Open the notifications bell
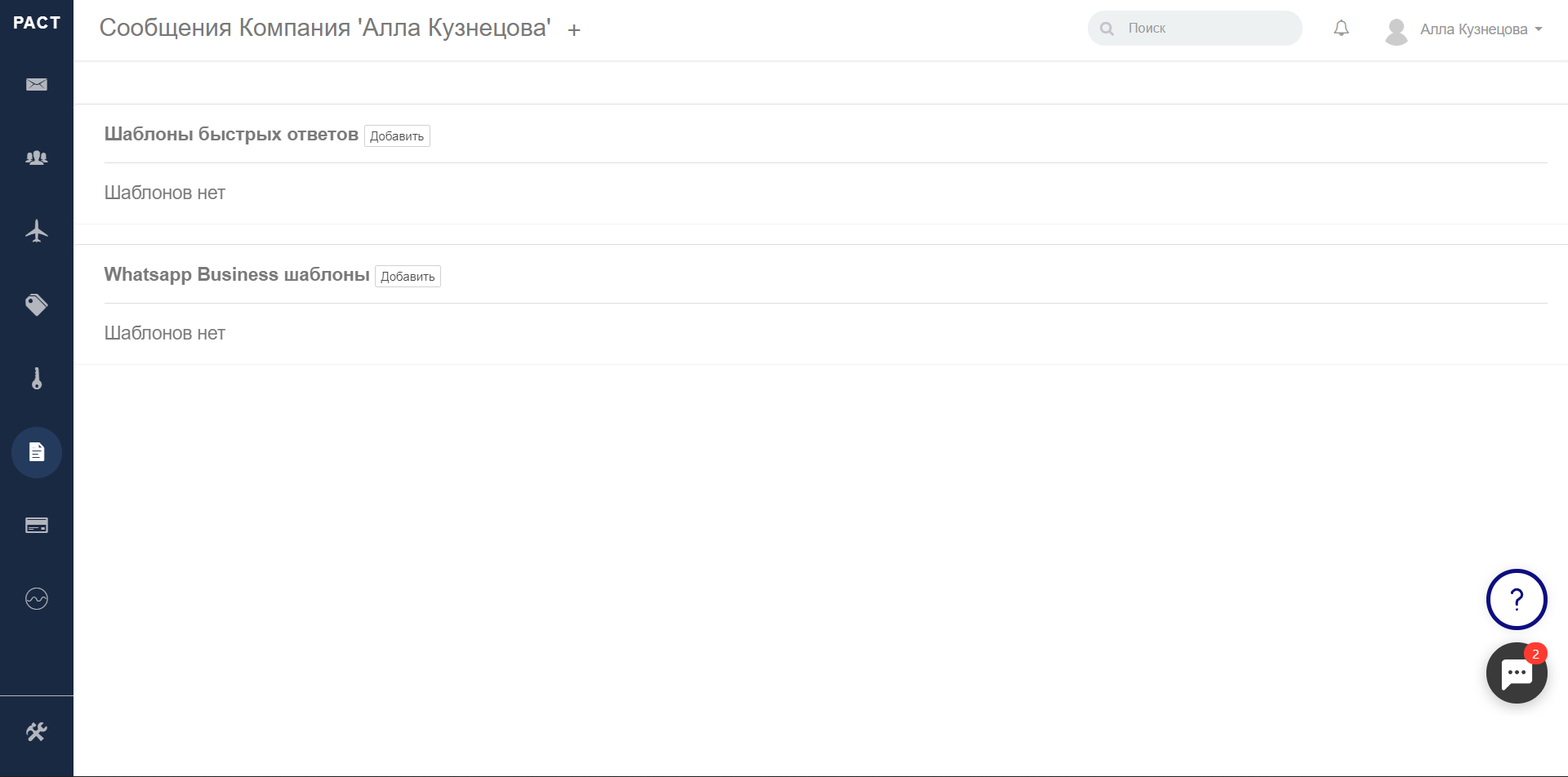 (1341, 29)
